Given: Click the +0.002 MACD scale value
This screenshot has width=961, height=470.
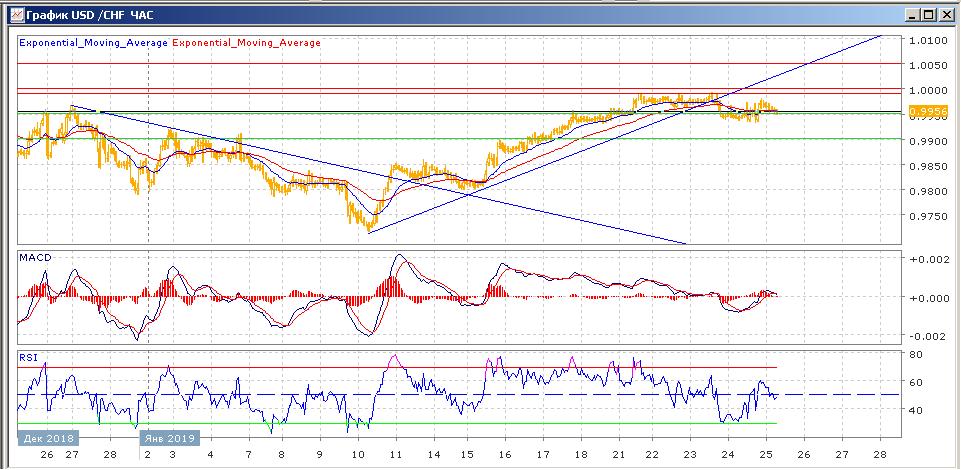Looking at the screenshot, I should click(929, 259).
